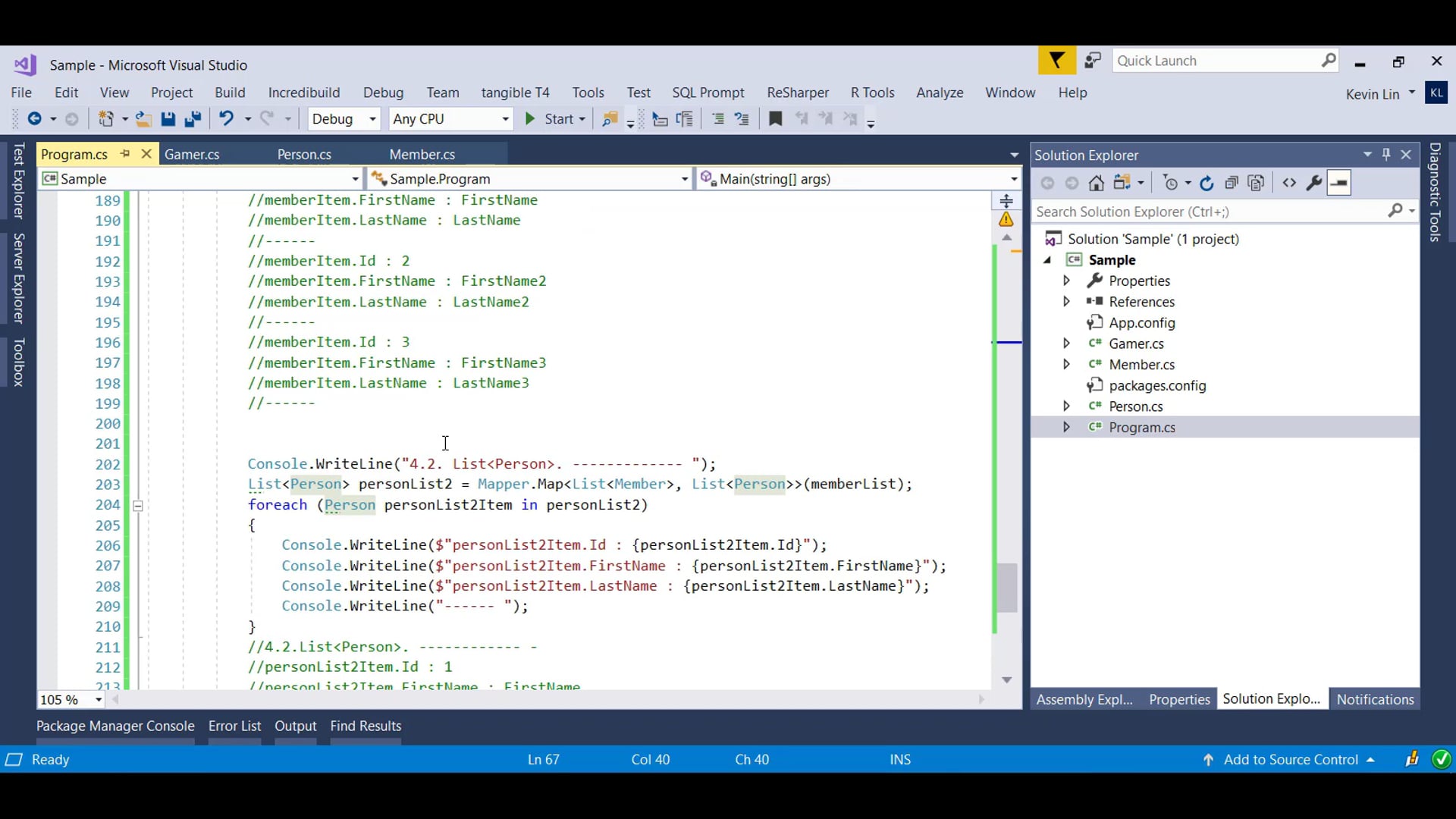Switch to the Person.cs tab
Screen dimensions: 1456x819
pyautogui.click(x=304, y=155)
